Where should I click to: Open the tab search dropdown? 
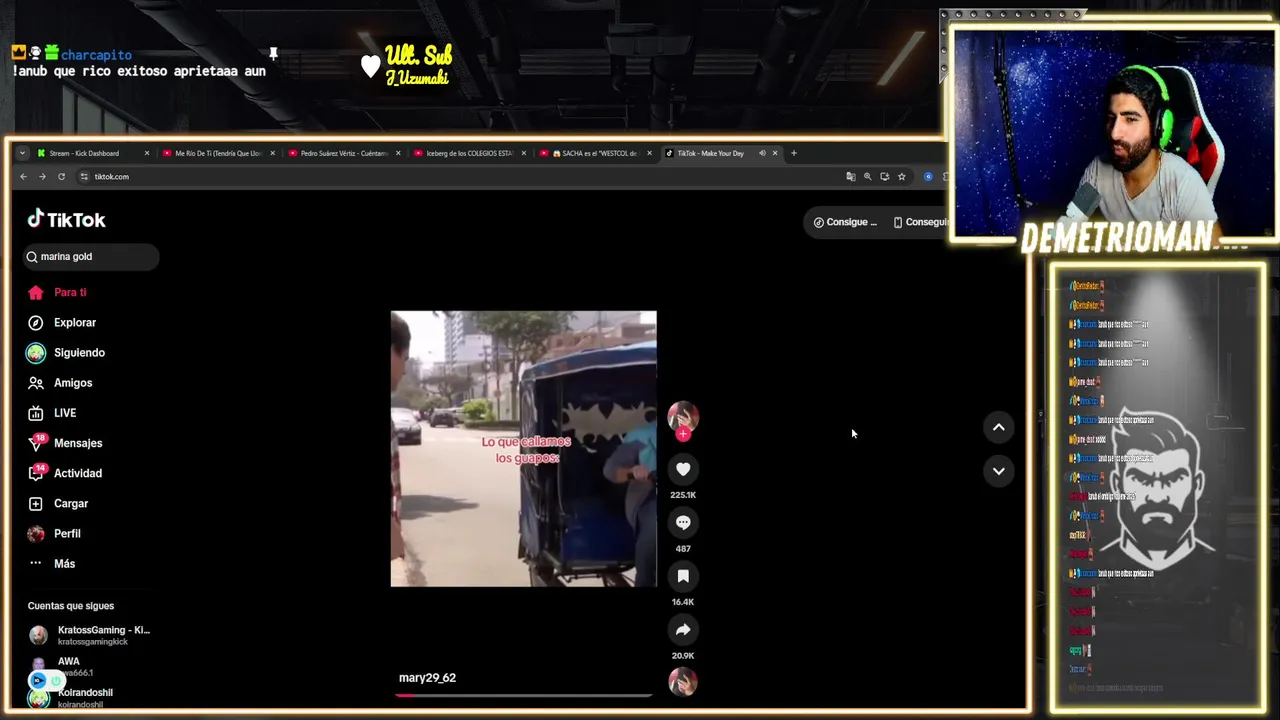[x=22, y=153]
